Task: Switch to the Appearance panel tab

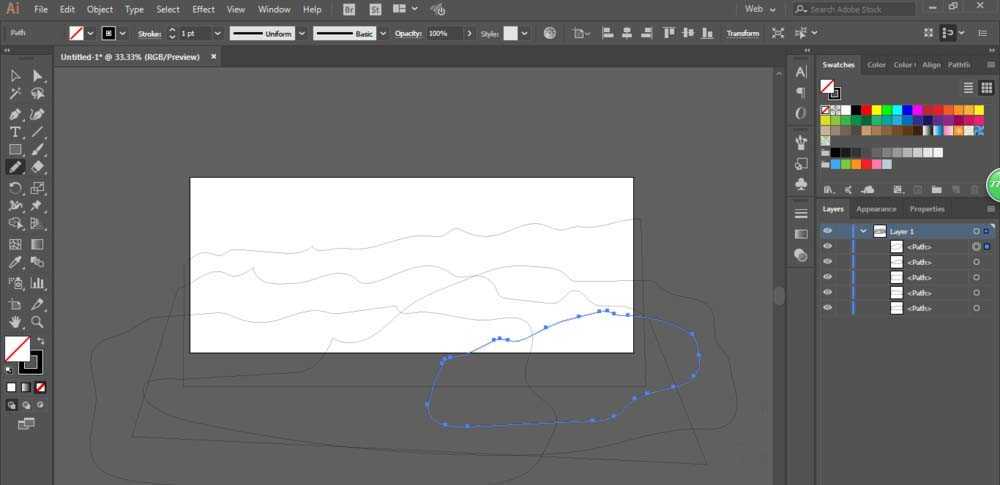Action: (876, 209)
